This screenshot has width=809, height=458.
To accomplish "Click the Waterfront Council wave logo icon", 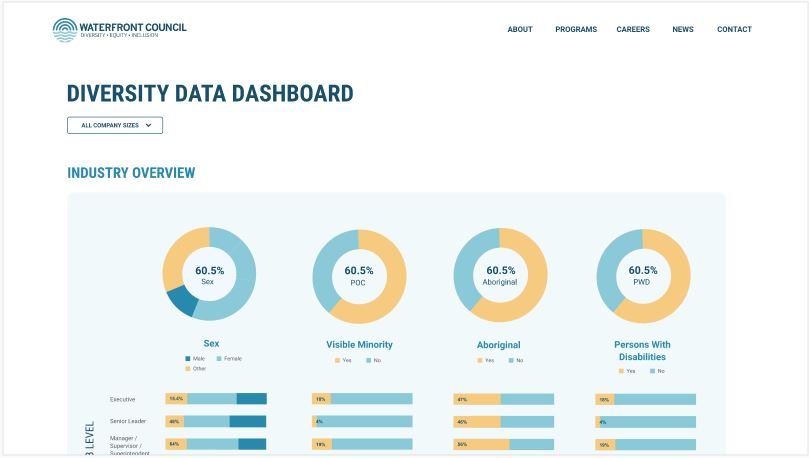I will point(65,30).
